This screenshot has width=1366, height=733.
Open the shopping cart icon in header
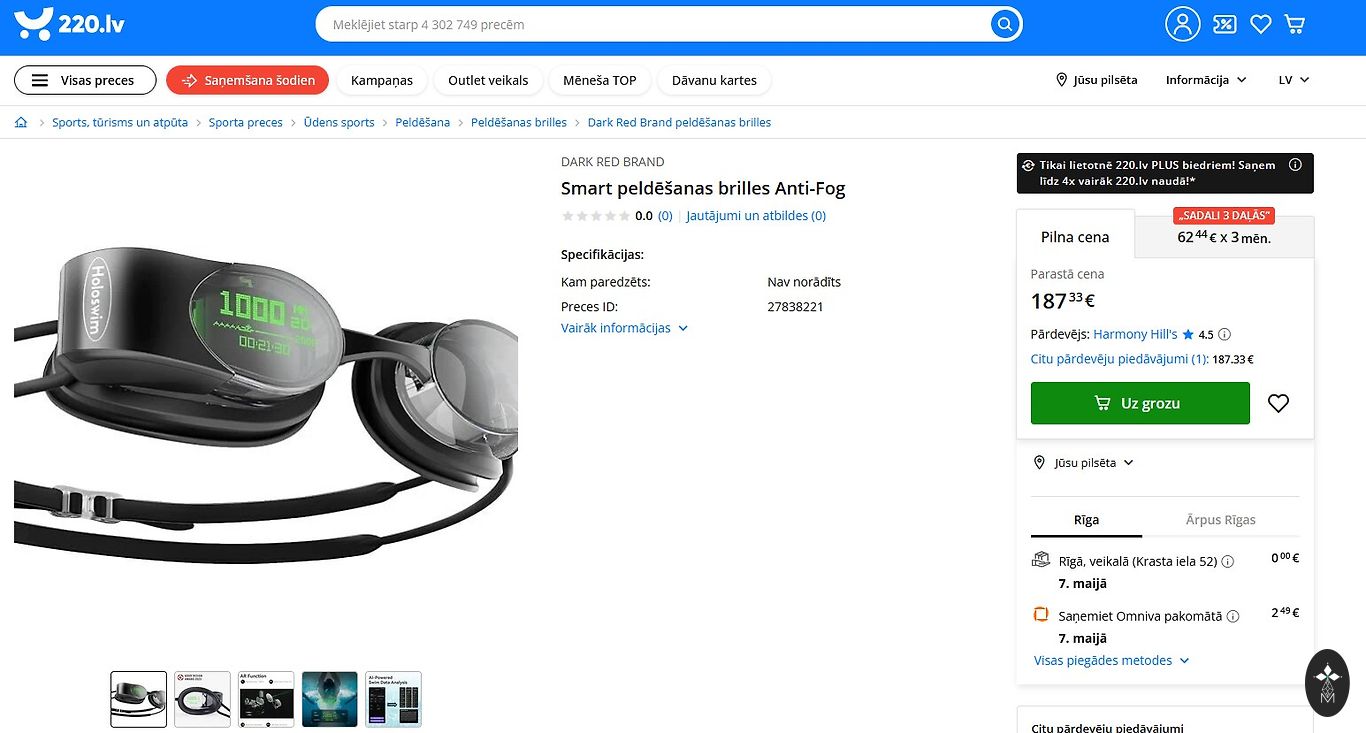tap(1295, 24)
